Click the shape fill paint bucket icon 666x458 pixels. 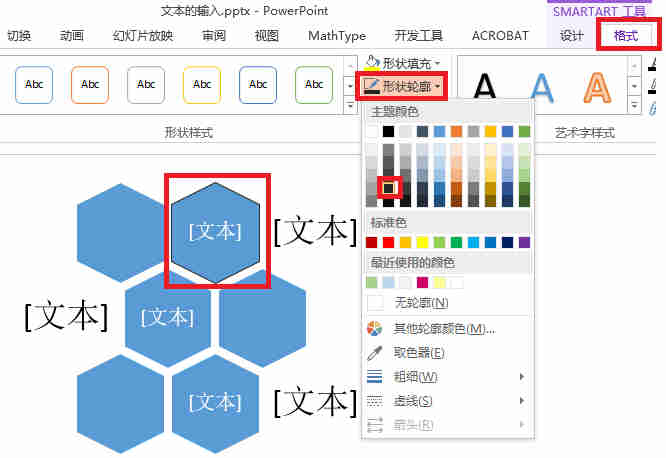372,63
